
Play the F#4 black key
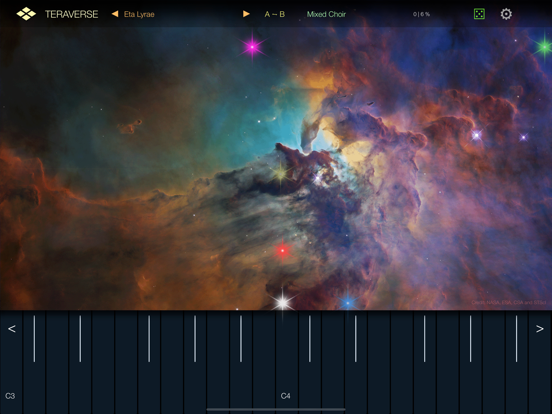pos(424,363)
